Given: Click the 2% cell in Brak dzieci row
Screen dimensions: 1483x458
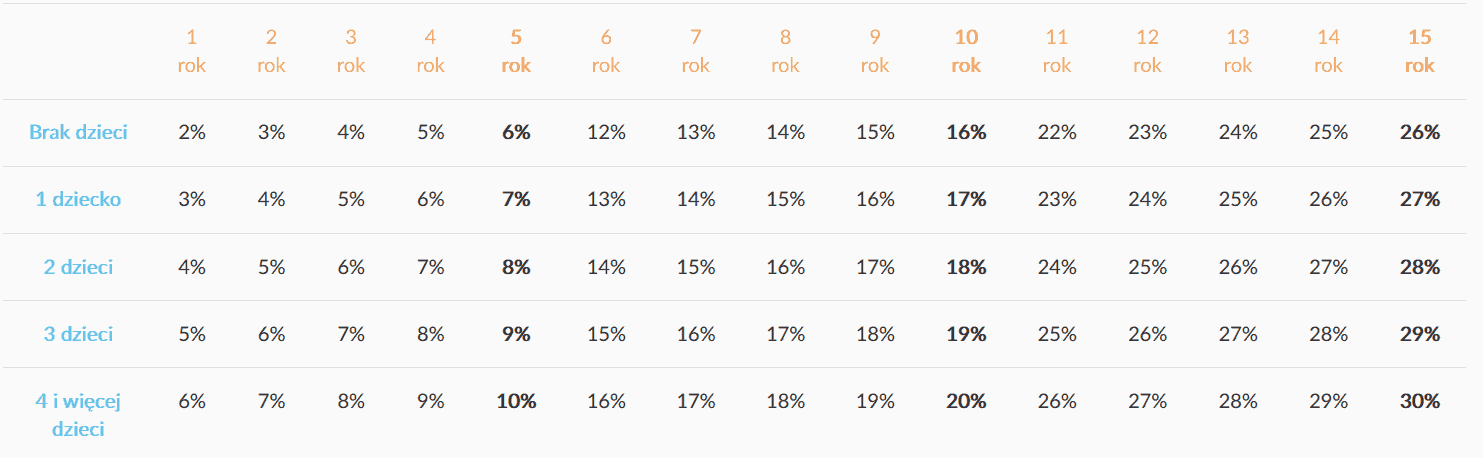Looking at the screenshot, I should pyautogui.click(x=192, y=132).
